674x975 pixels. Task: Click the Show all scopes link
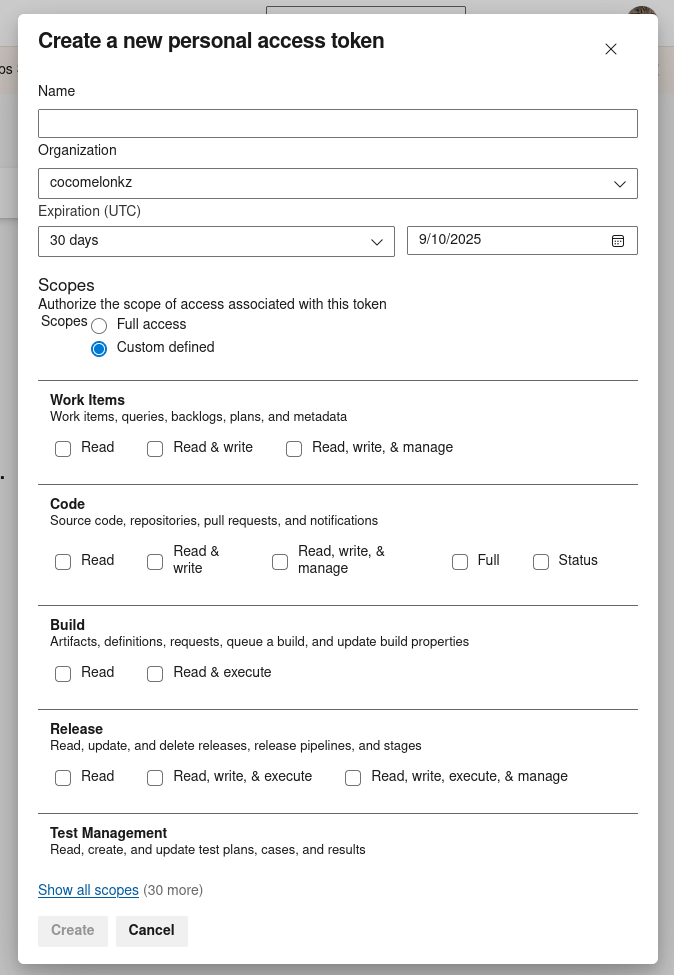(88, 890)
